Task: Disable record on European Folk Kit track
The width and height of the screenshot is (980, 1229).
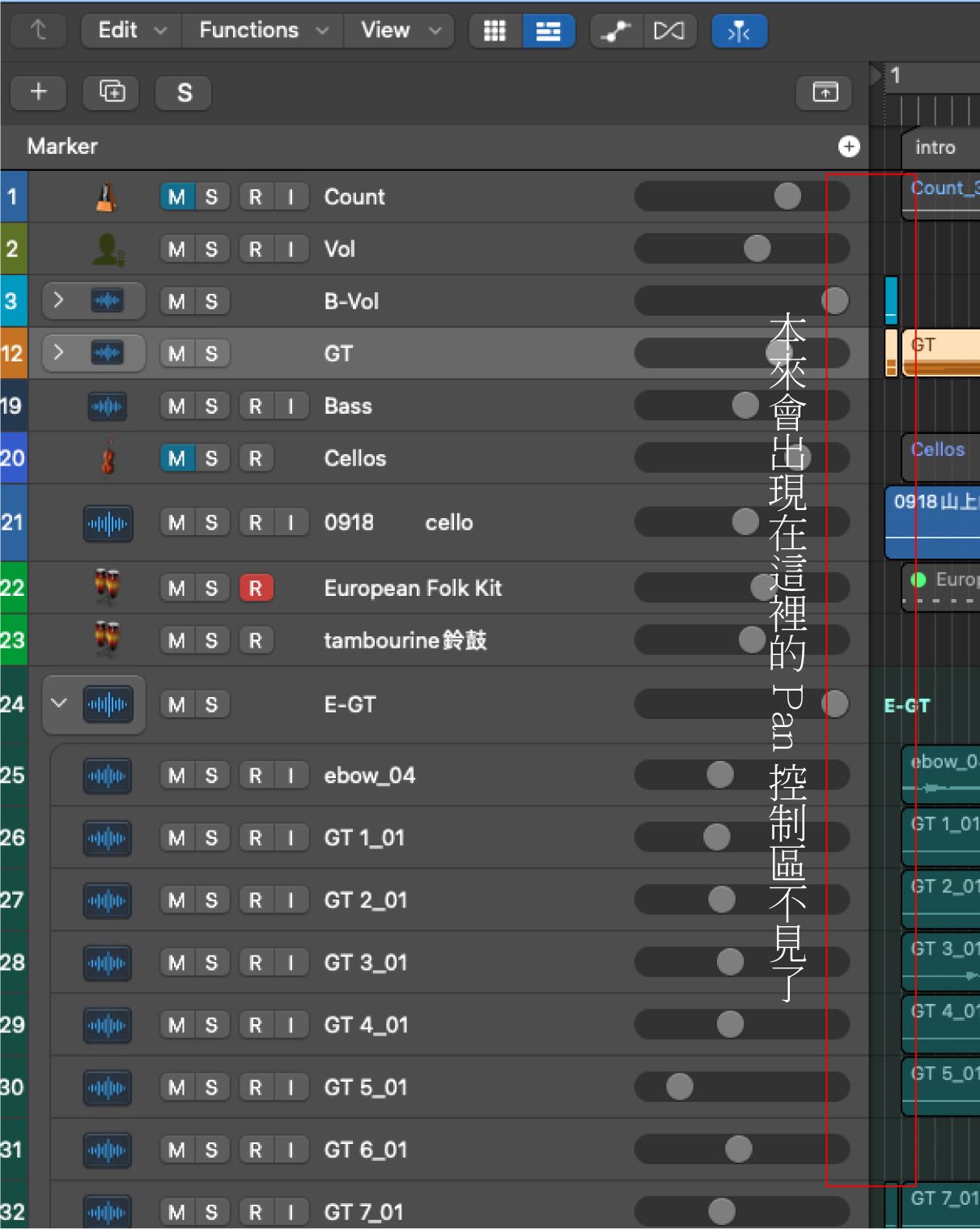Action: pyautogui.click(x=255, y=588)
